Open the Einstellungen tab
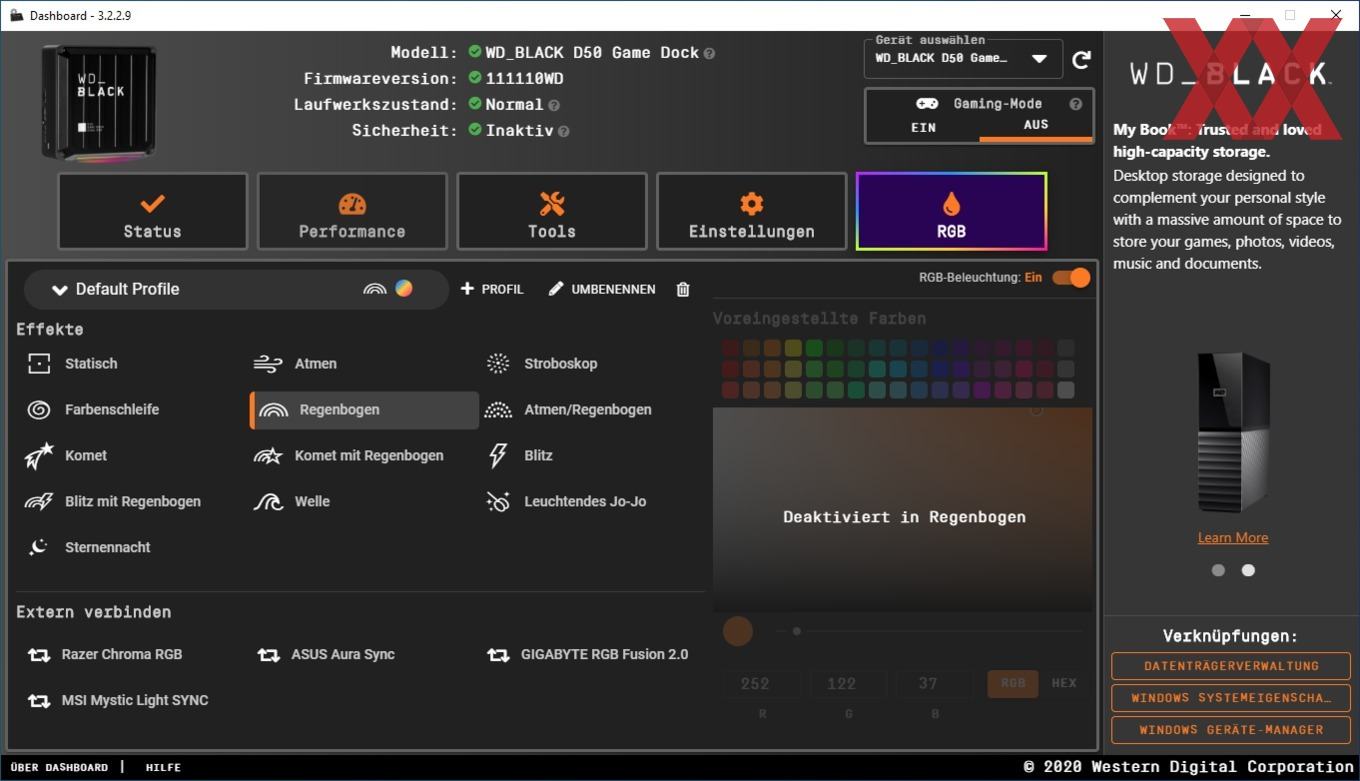 tap(752, 212)
